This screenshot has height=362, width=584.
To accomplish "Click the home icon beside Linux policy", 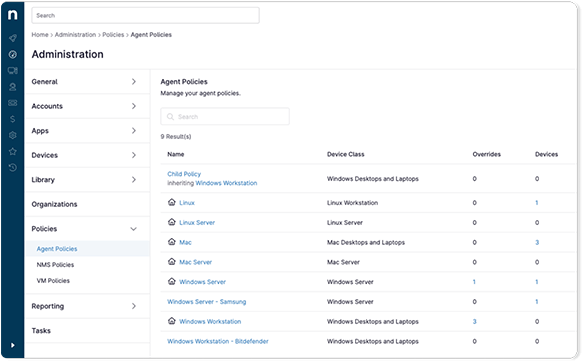I will pyautogui.click(x=171, y=202).
